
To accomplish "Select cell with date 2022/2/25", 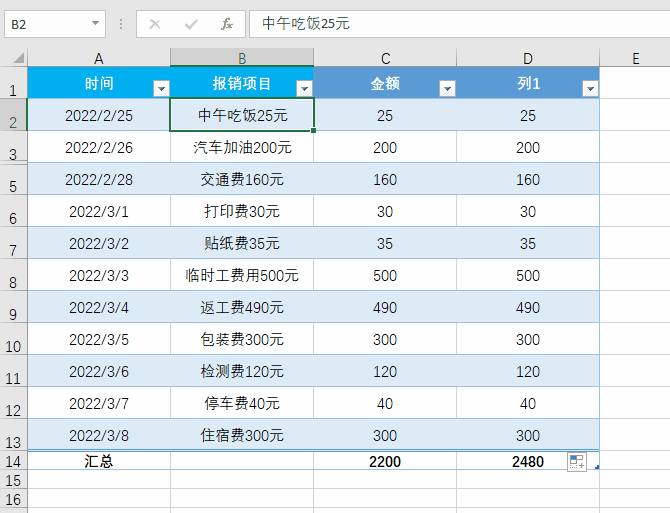I will (x=99, y=115).
